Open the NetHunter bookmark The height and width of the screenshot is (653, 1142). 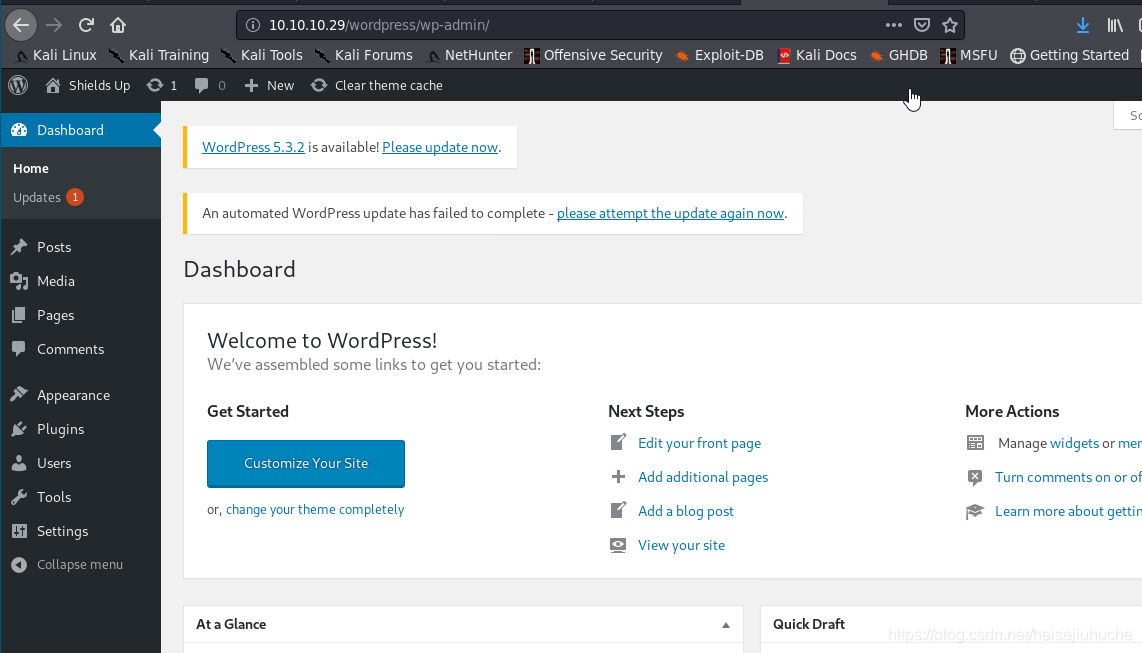[470, 55]
